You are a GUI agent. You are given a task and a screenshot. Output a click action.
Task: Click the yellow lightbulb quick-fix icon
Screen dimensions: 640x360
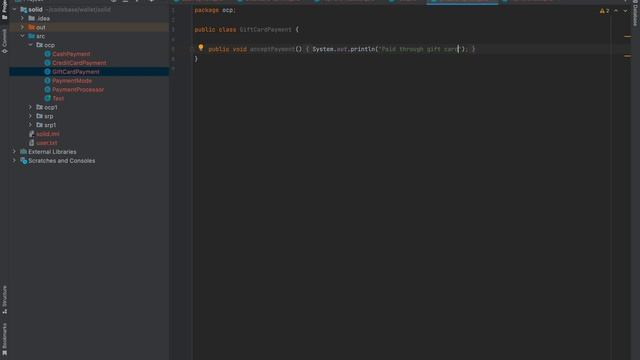tap(201, 48)
